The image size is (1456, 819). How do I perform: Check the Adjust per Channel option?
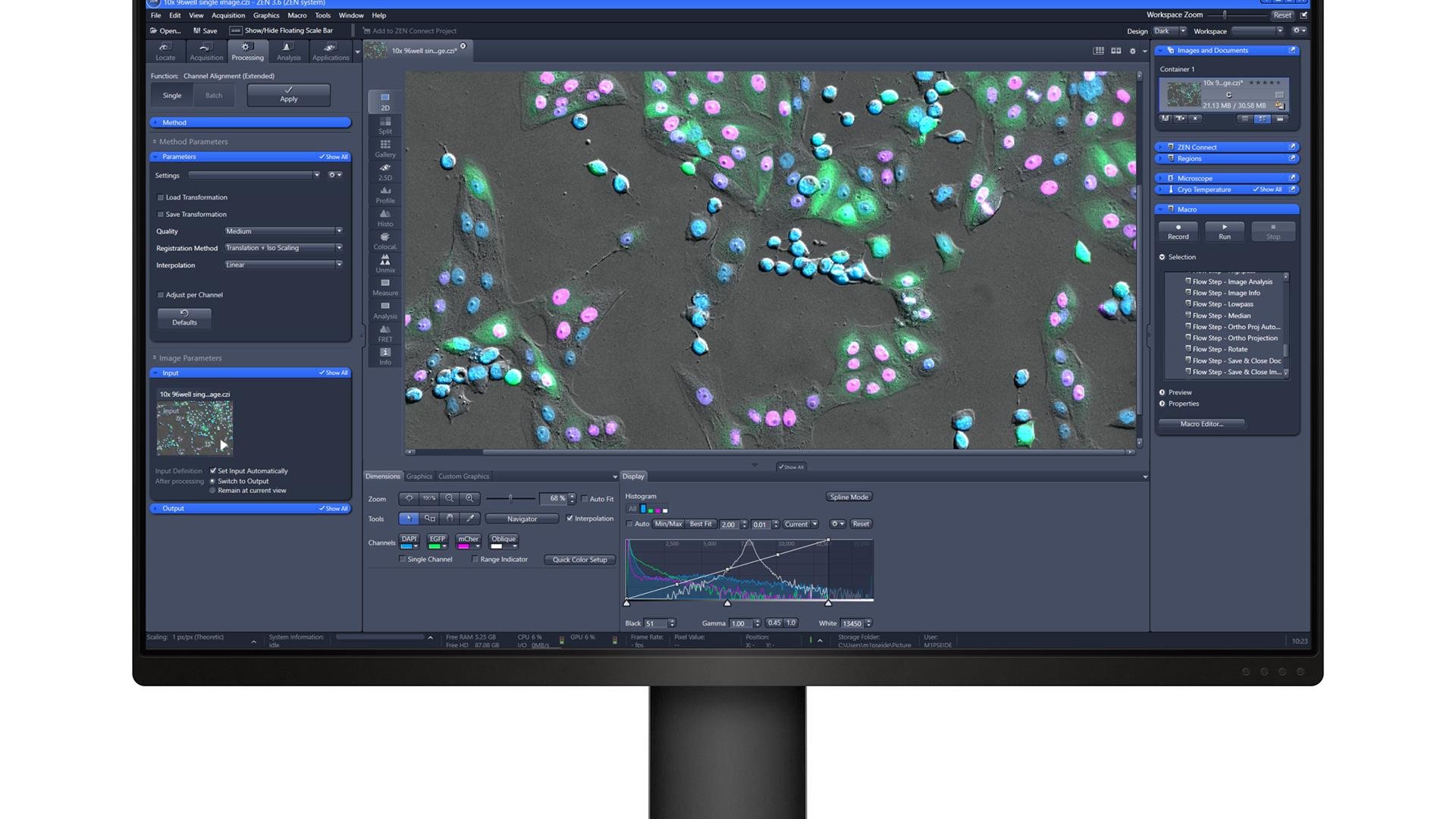pos(161,295)
